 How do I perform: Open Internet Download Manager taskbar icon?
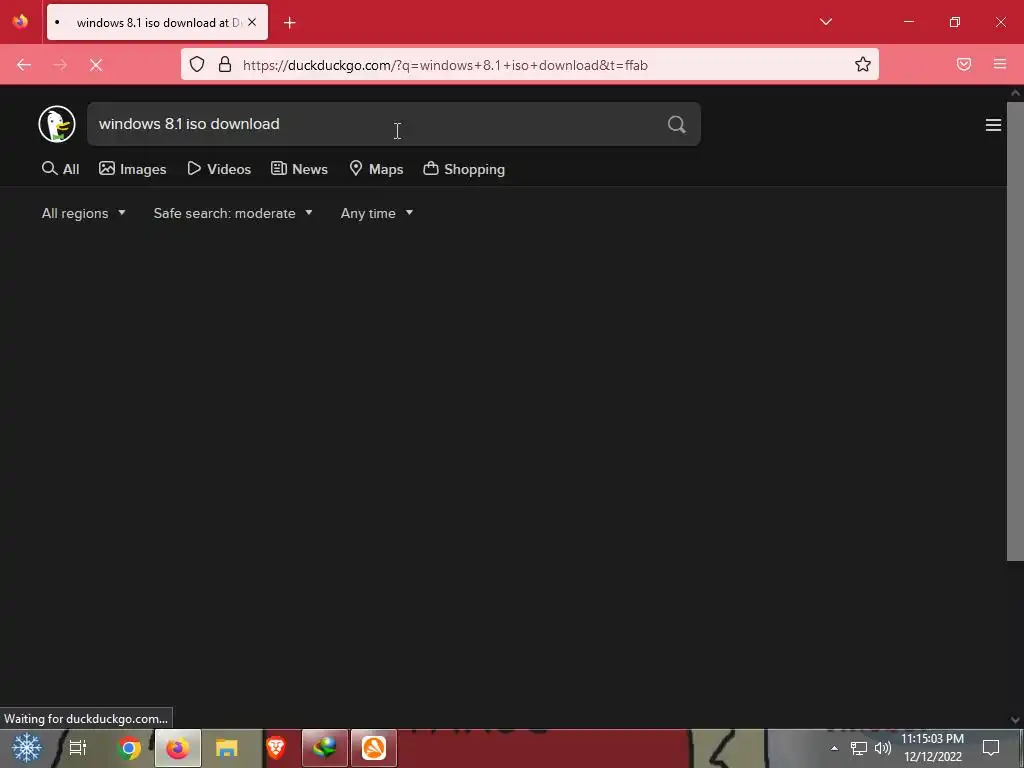325,748
